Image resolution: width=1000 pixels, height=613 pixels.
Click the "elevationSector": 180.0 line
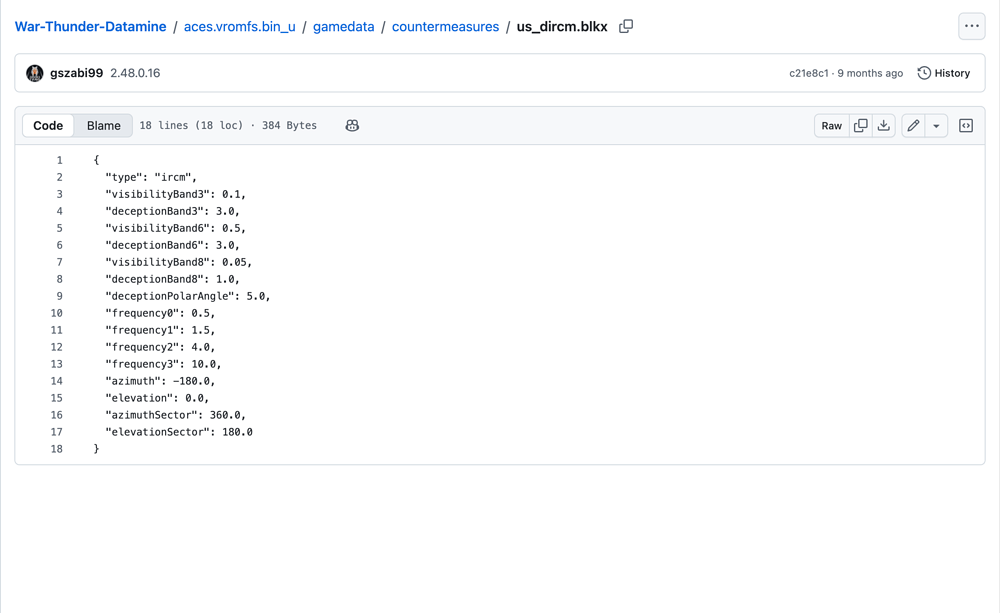click(x=179, y=432)
